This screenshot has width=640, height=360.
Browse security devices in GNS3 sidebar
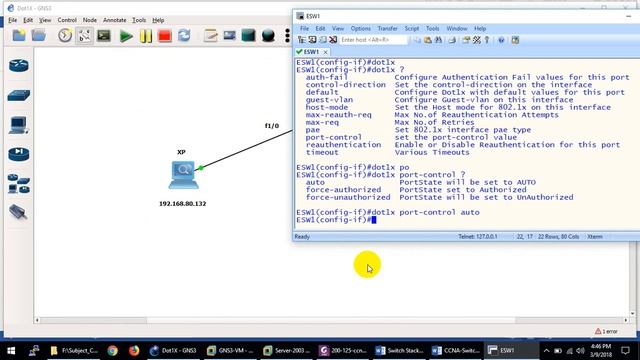click(19, 154)
